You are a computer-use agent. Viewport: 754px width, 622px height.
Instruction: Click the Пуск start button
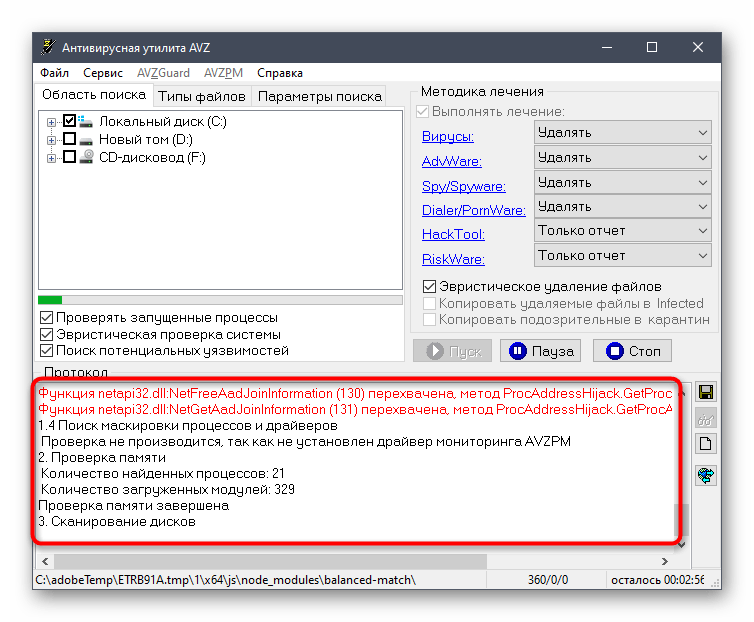point(452,351)
